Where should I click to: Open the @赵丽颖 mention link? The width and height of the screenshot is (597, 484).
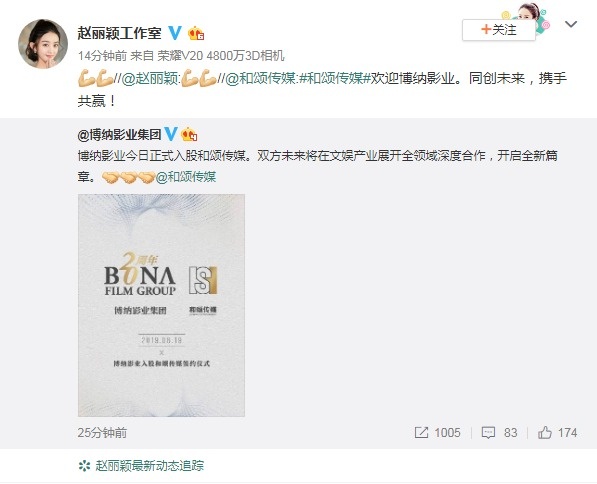pos(150,78)
